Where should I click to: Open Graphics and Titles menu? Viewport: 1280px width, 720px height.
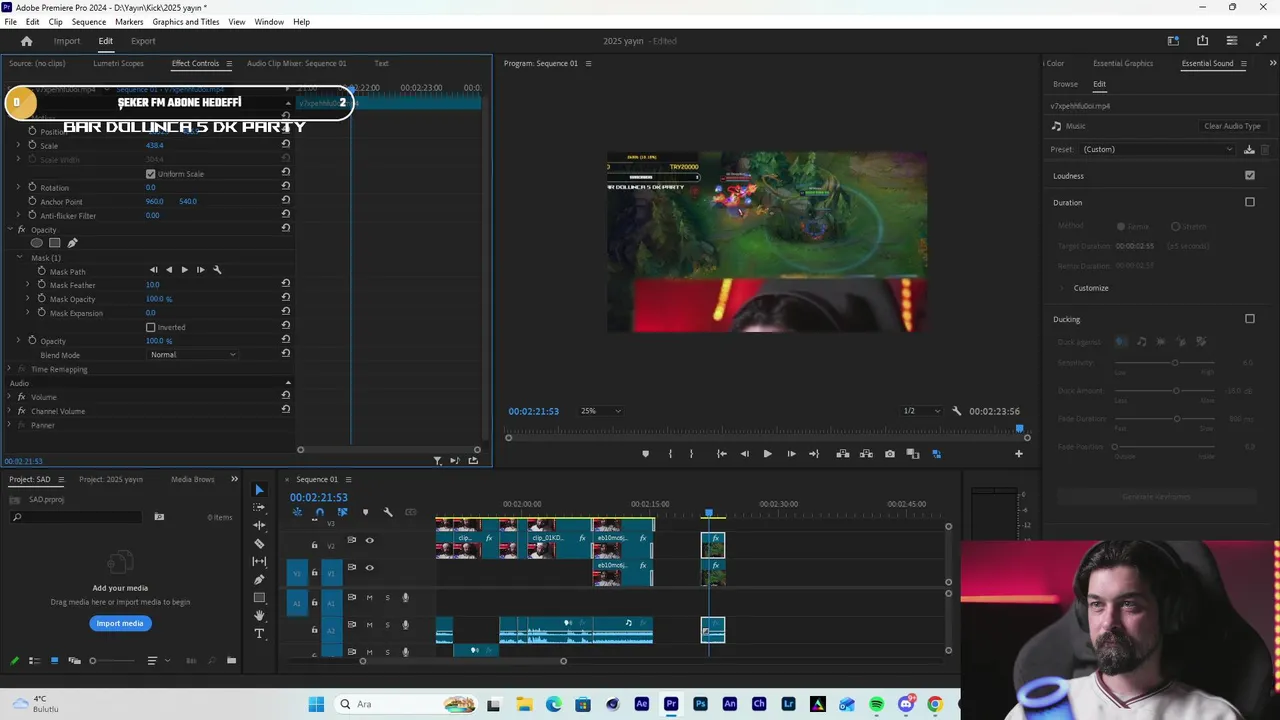186,22
